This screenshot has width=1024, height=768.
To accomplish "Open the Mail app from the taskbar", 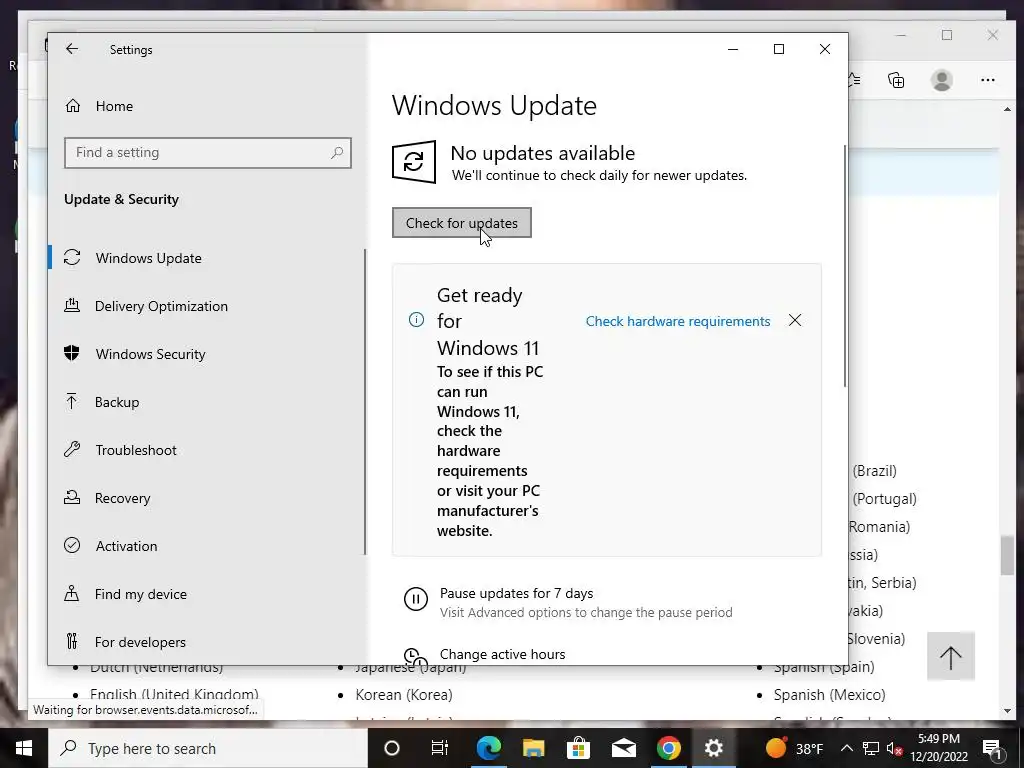I will point(623,748).
